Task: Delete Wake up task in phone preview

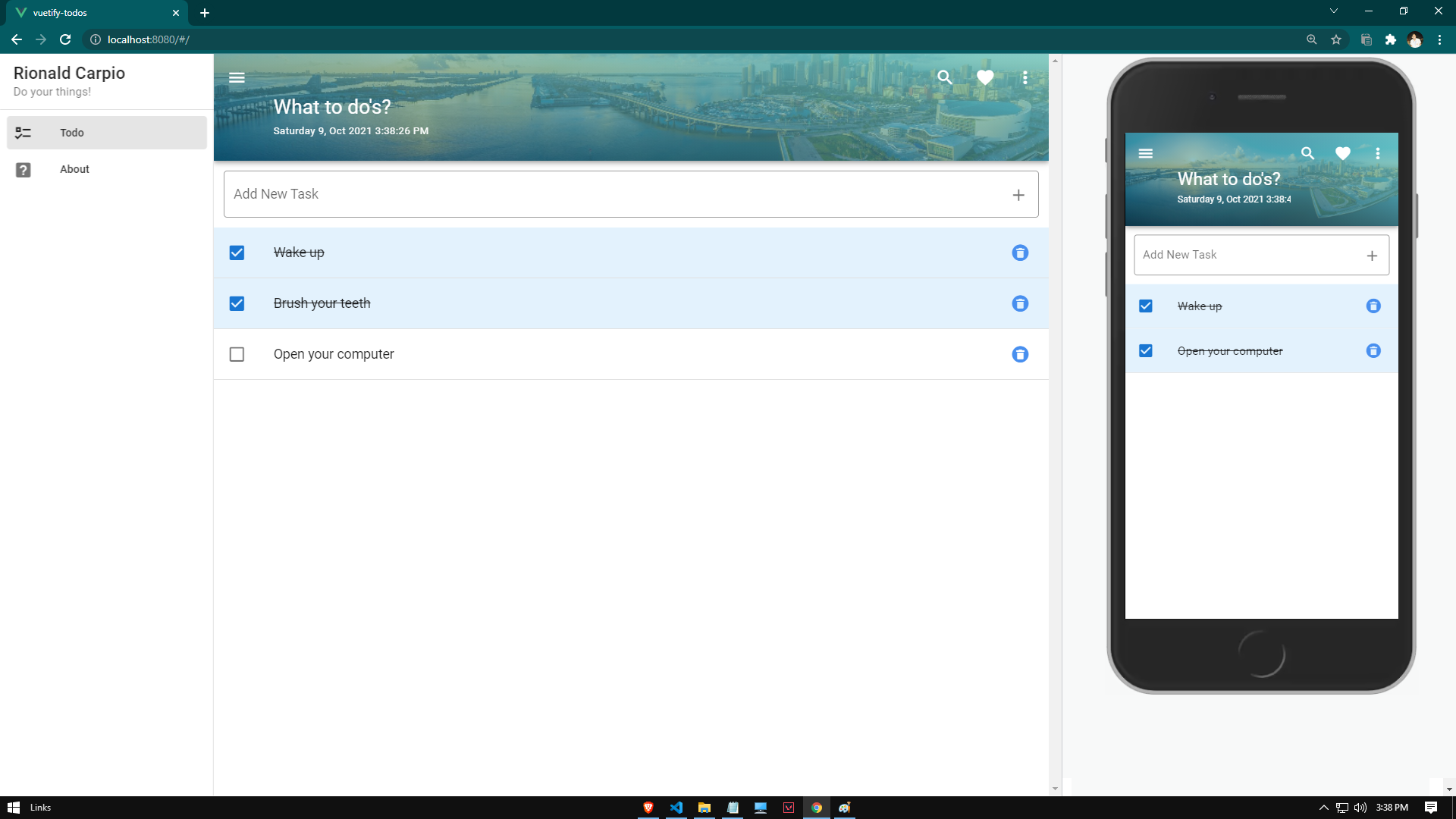Action: click(x=1373, y=306)
